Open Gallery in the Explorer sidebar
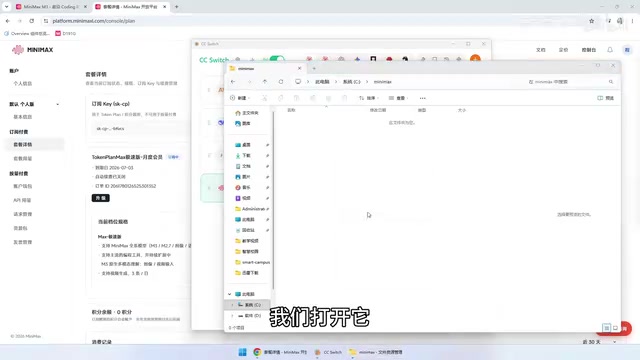The height and width of the screenshot is (360, 640). 243,123
